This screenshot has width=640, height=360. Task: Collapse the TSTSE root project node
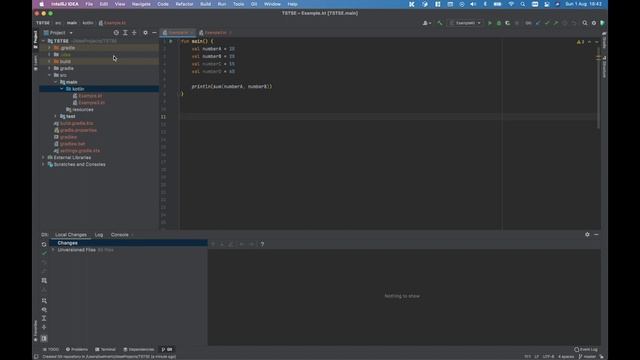[x=43, y=41]
